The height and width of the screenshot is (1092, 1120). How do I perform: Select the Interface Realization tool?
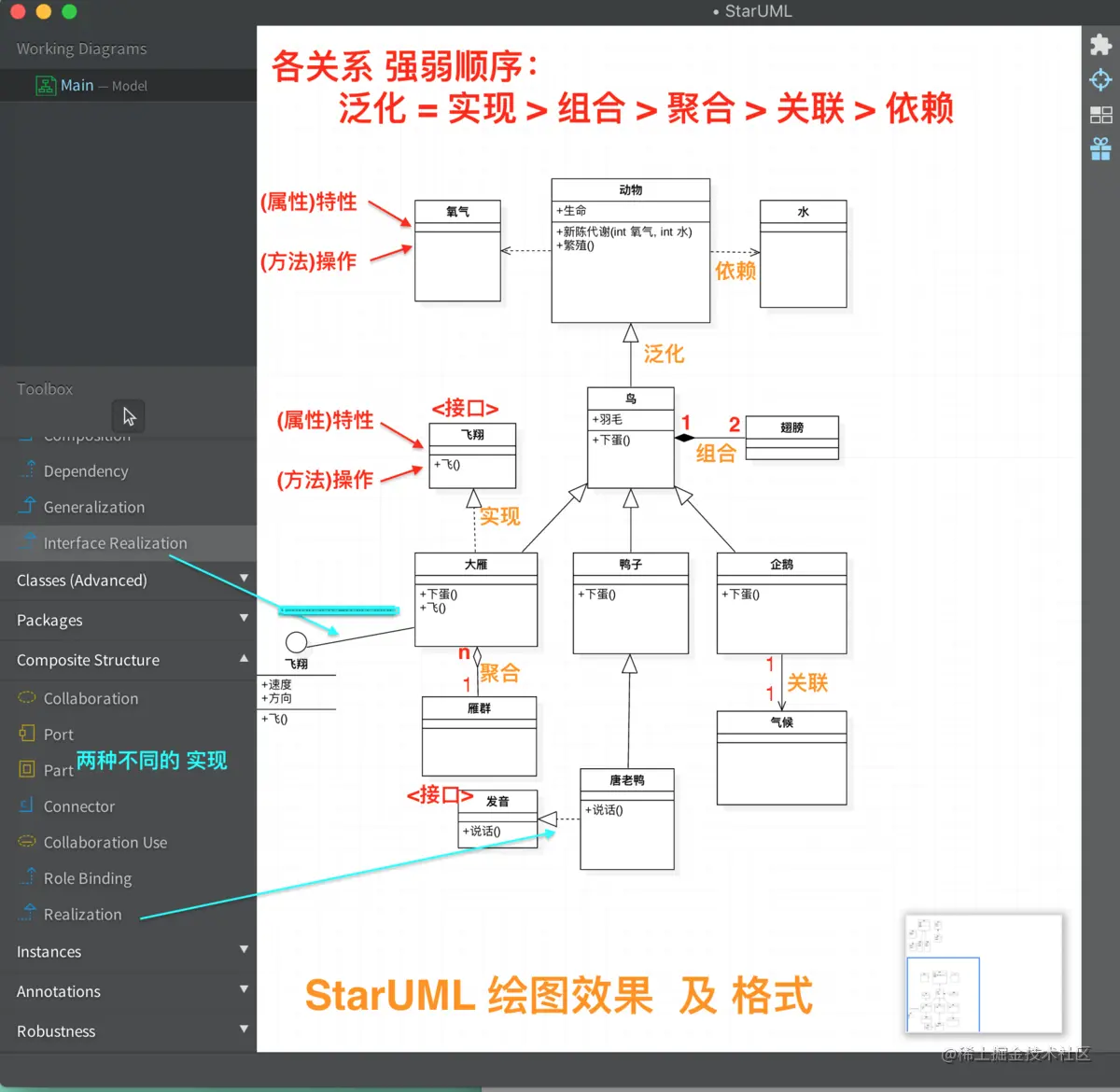(x=115, y=542)
